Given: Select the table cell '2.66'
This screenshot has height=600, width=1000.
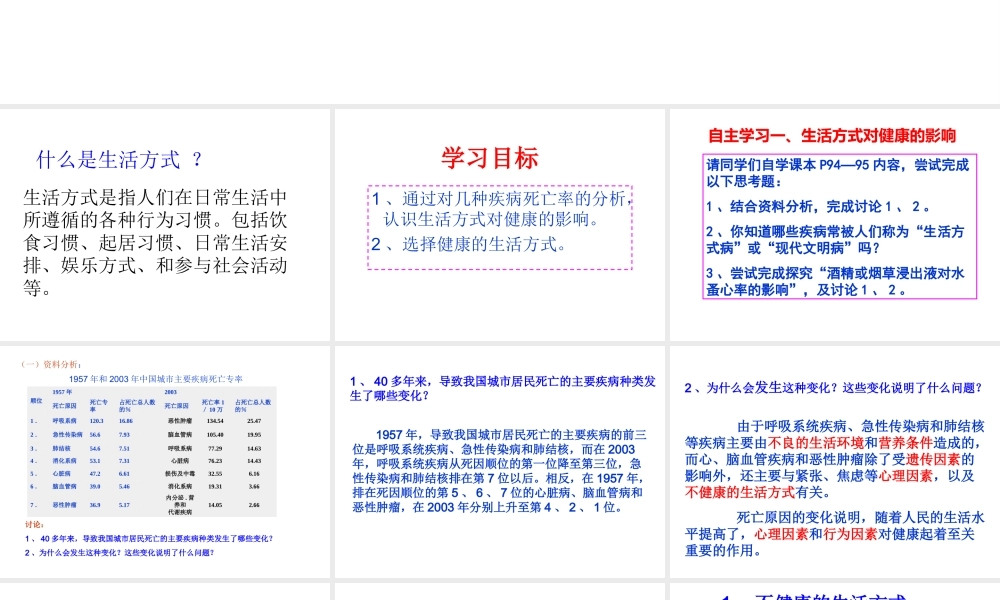Looking at the screenshot, I should click(x=254, y=505).
